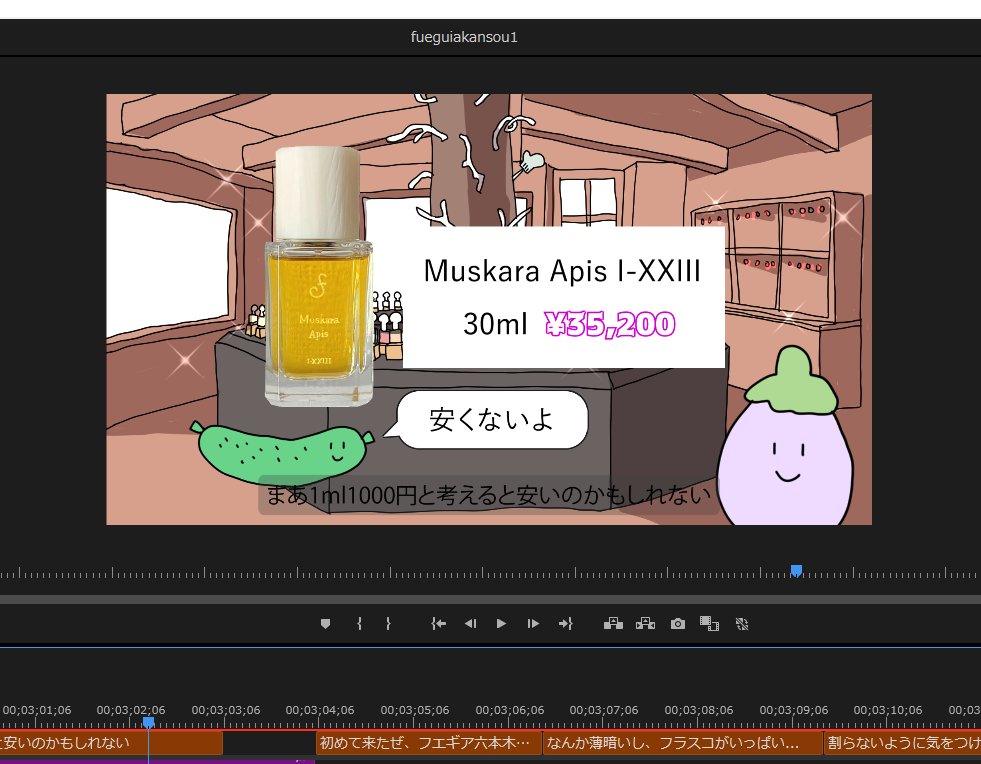Image resolution: width=981 pixels, height=764 pixels.
Task: Click timecode 00;03;08;06 on the timeline ruler
Action: tap(699, 710)
